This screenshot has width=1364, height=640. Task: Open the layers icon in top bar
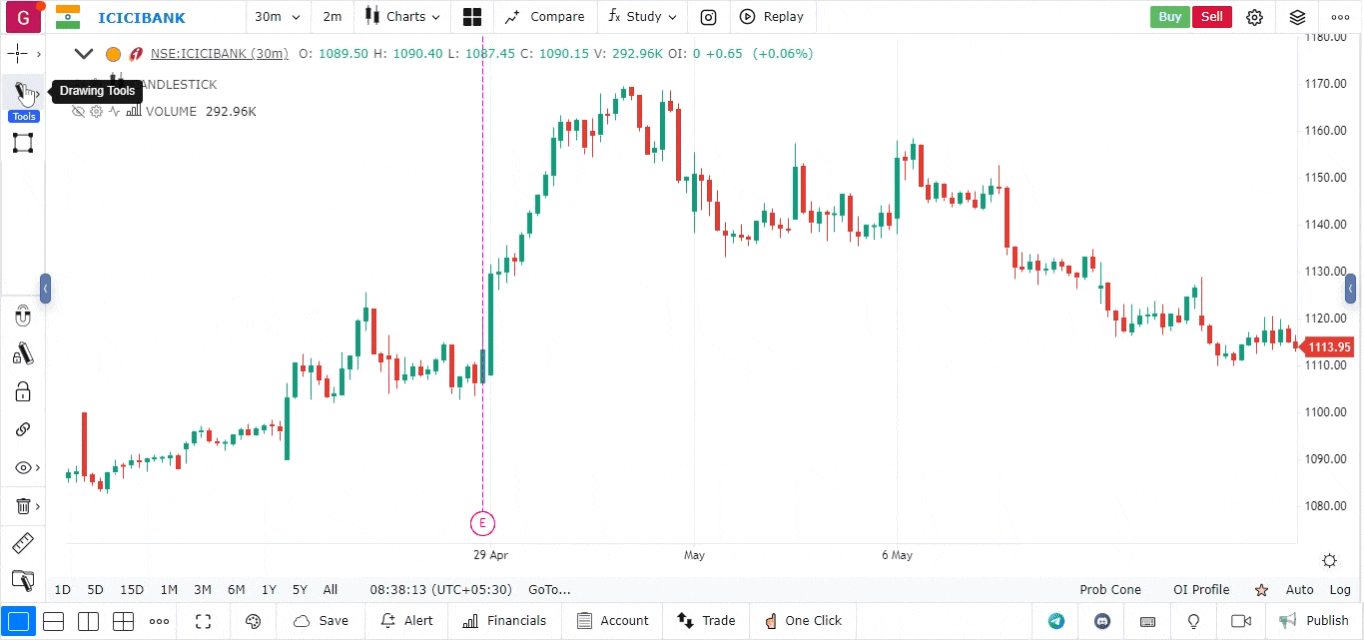coord(1297,17)
